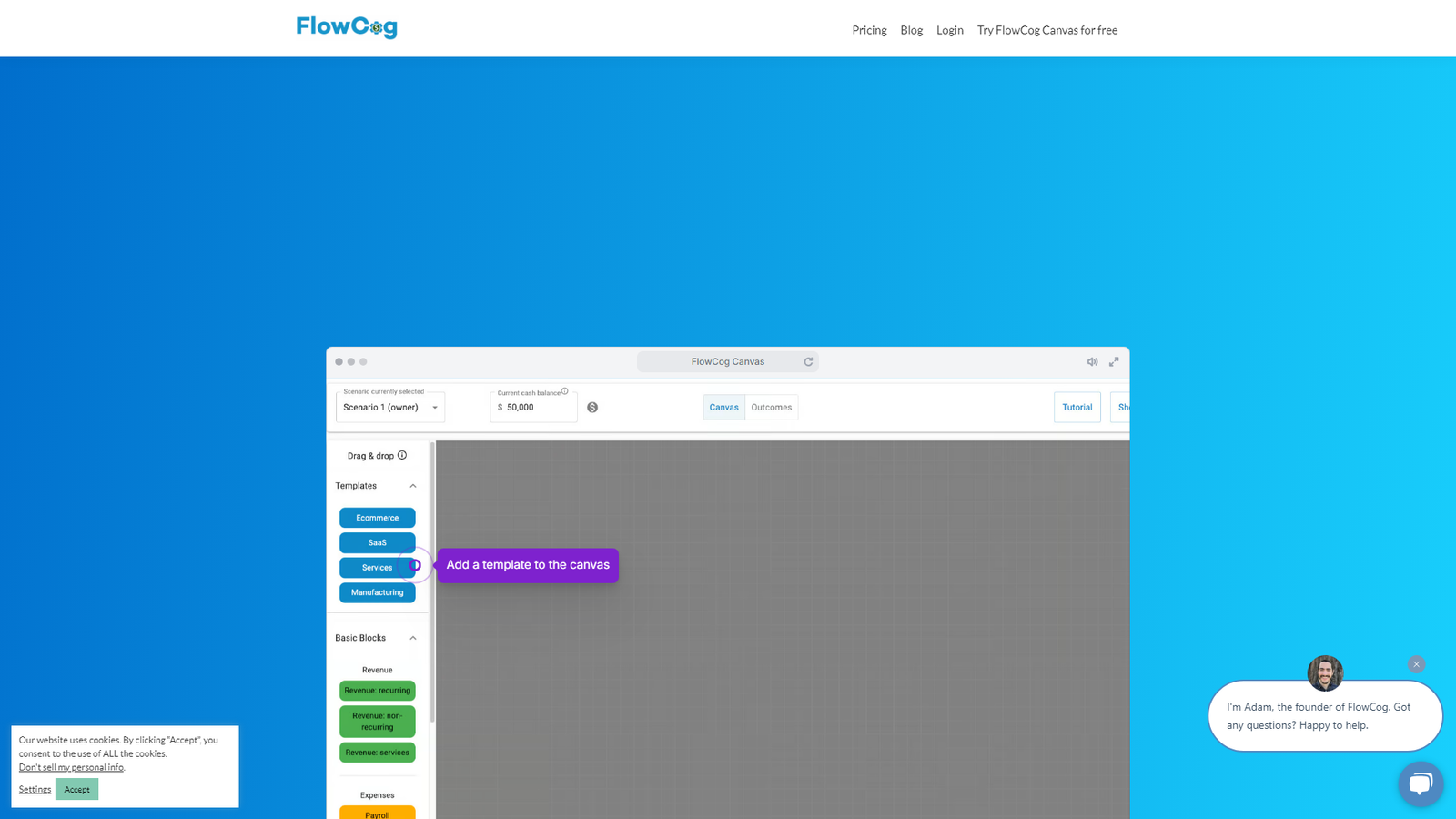Click Try FlowCog Canvas for free
This screenshot has width=1456, height=819.
[1047, 30]
